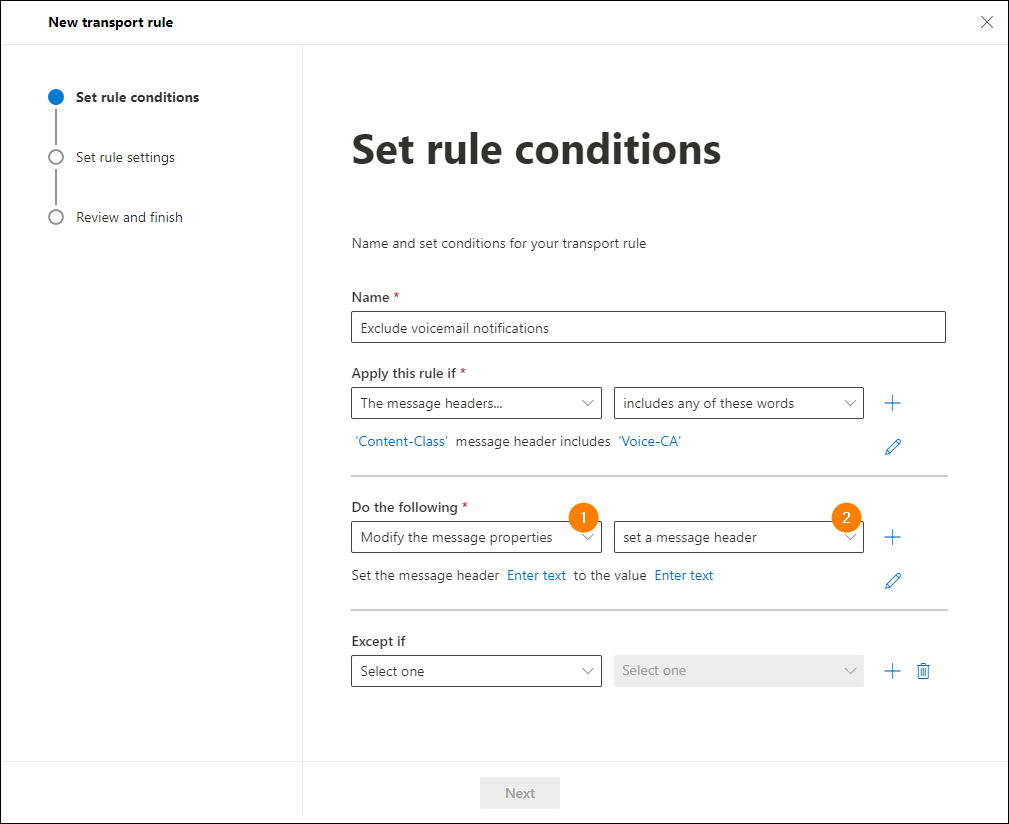
Task: Edit the set message header action pencil
Action: point(893,580)
